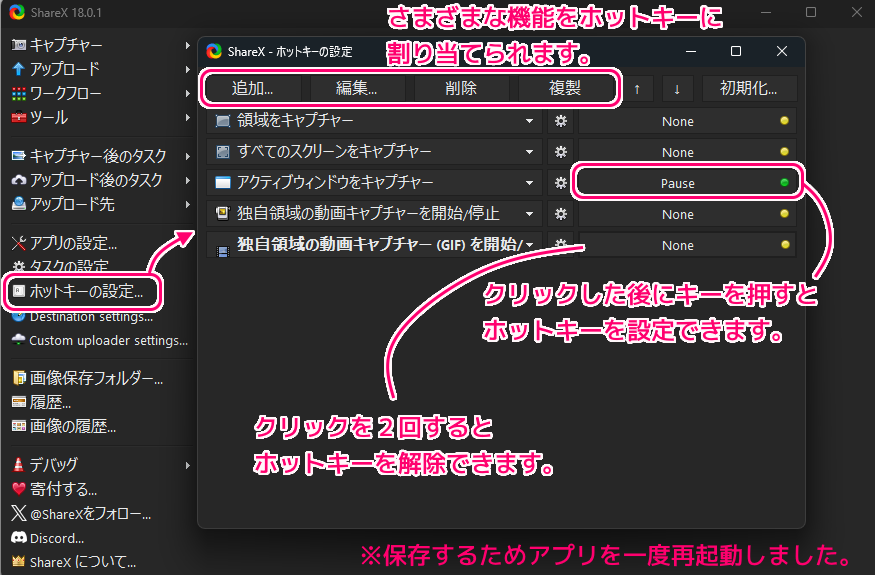Minimize the ホットキーの設定 window
The width and height of the screenshot is (875, 575).
[x=691, y=51]
